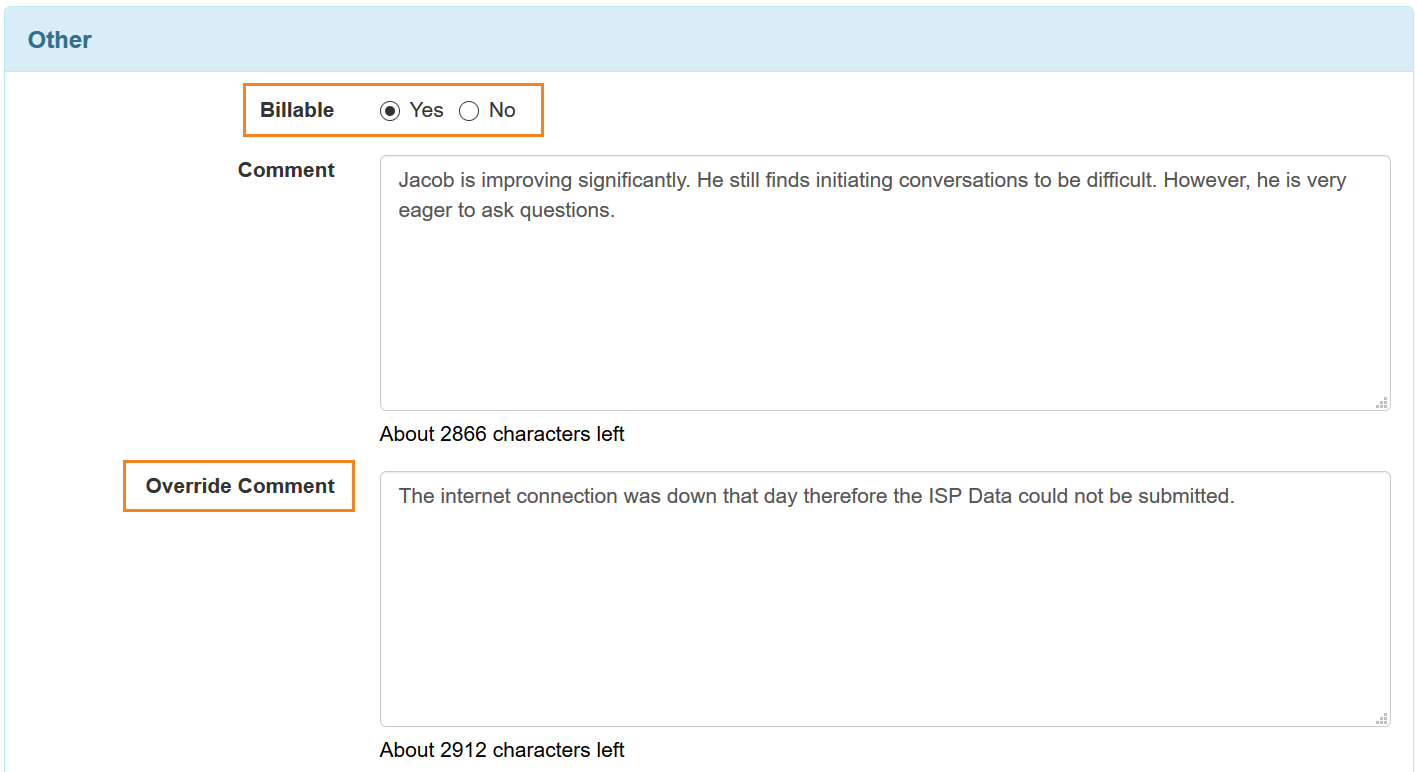Click the "About 2912 characters left" counter

point(502,750)
